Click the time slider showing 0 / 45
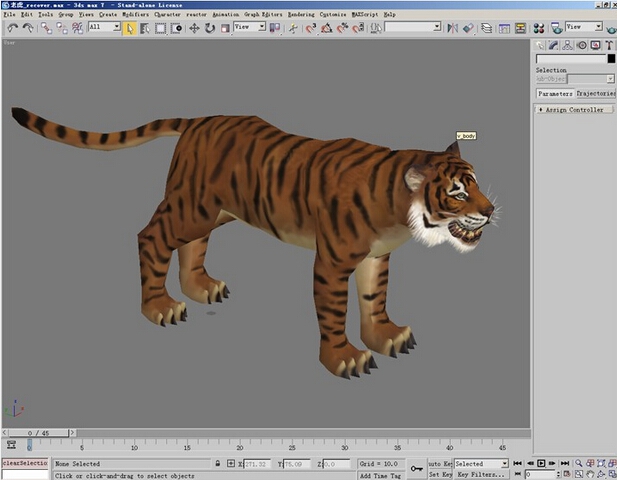Image resolution: width=617 pixels, height=480 pixels. 38,433
